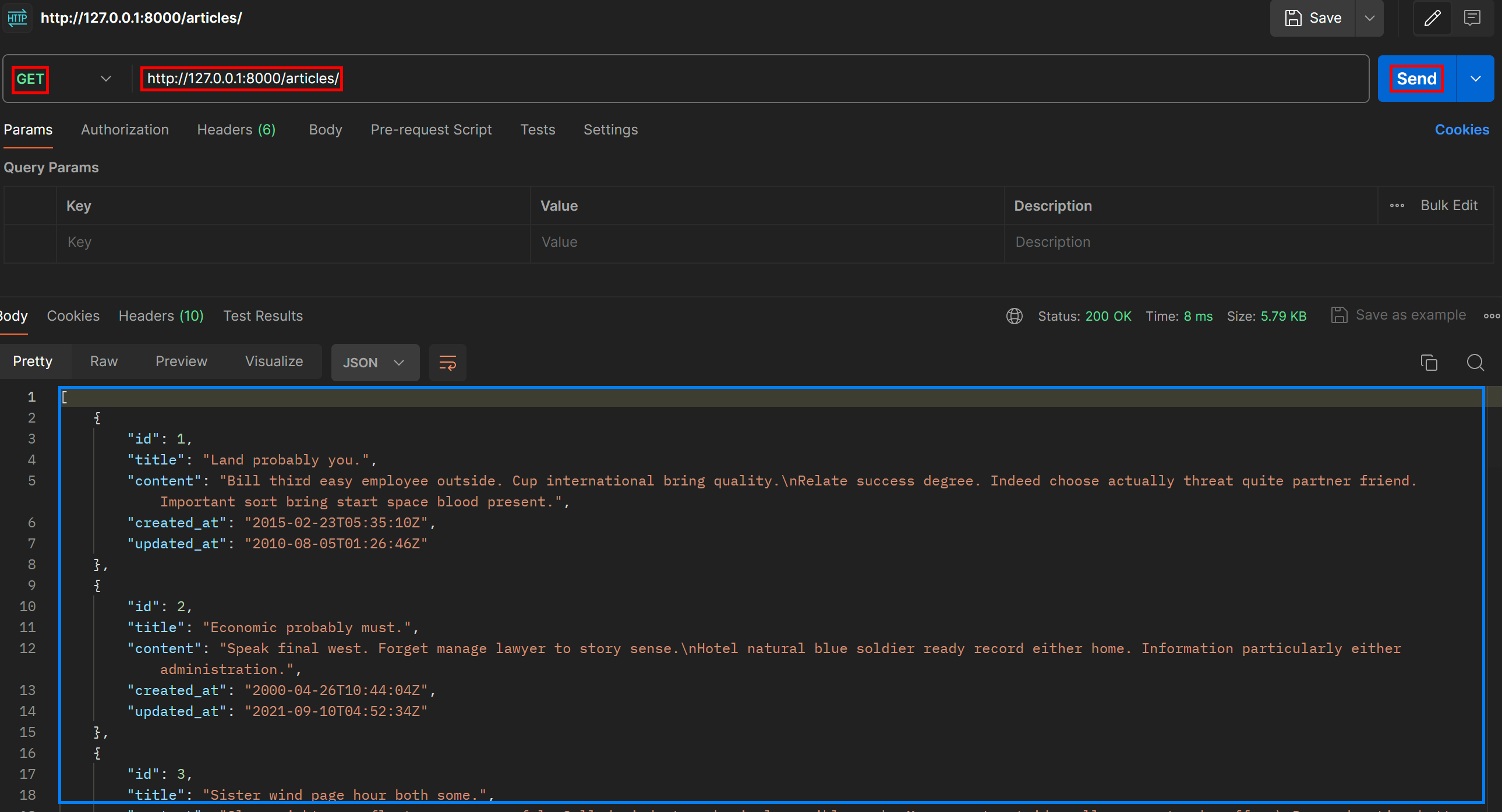Click the edit pencil icon
The height and width of the screenshot is (812, 1502).
point(1432,18)
